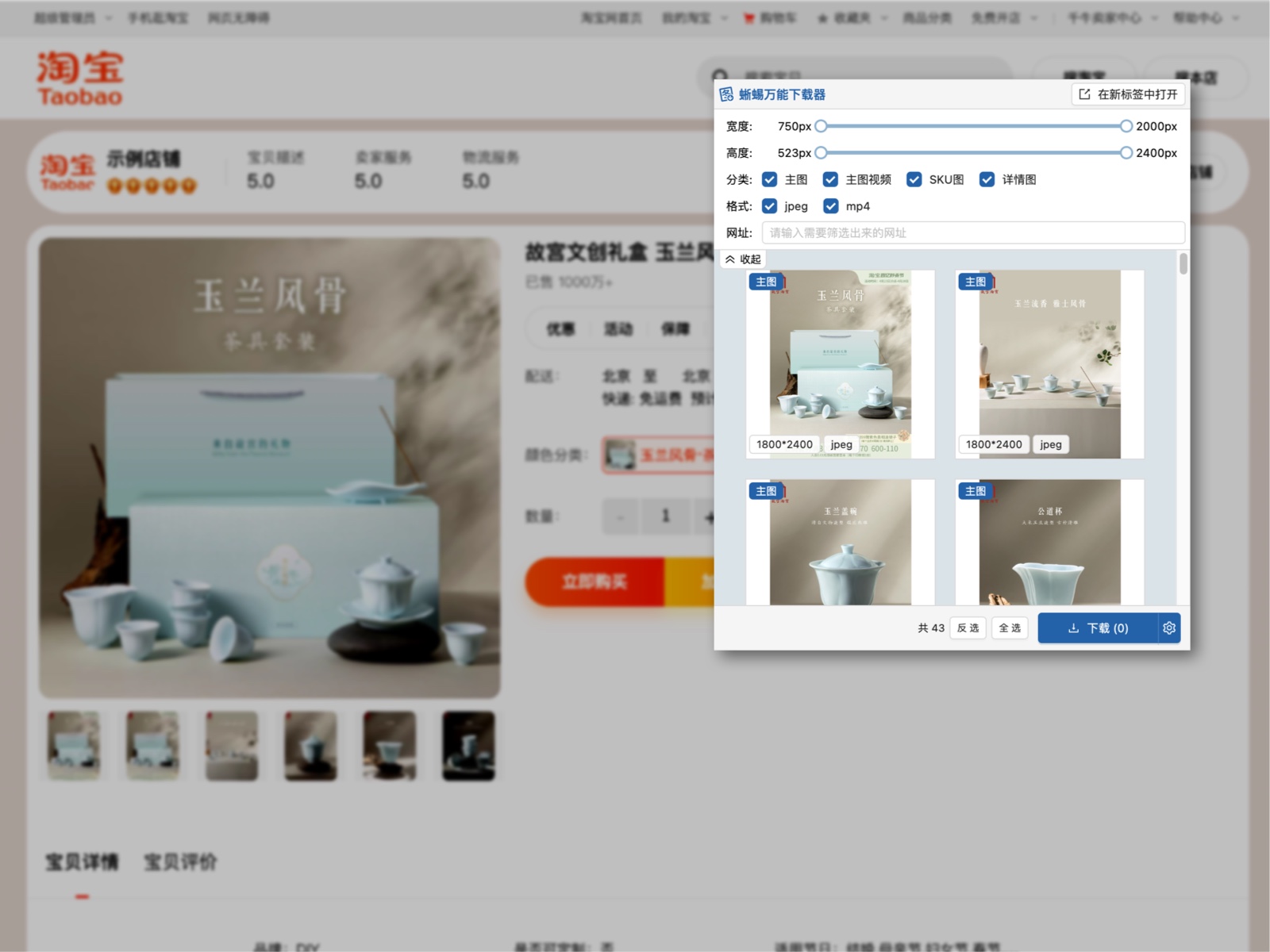Open downloader in new tab
The height and width of the screenshot is (952, 1270).
coord(1128,94)
